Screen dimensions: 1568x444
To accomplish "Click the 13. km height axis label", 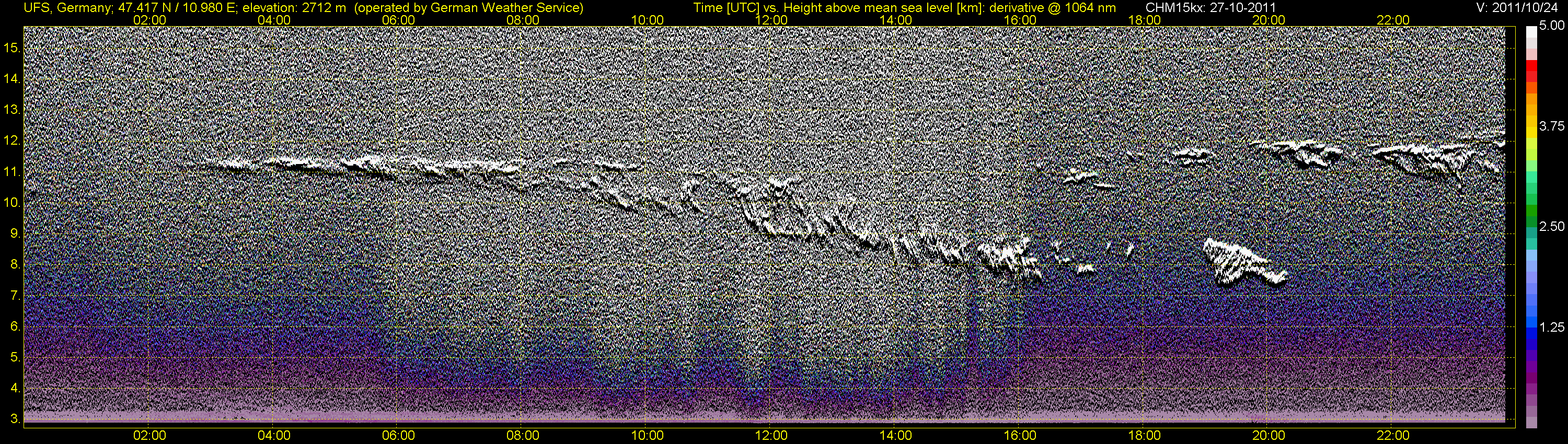I will point(12,110).
